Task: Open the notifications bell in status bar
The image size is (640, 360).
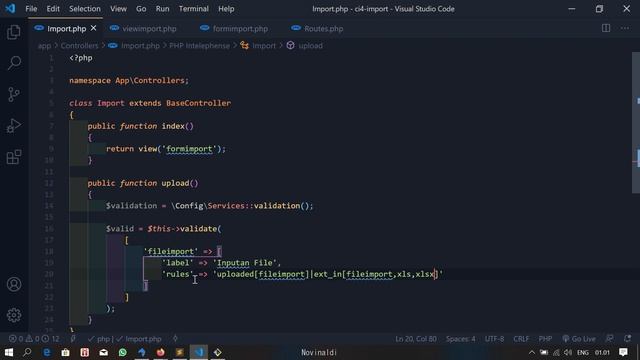Action: 627,339
